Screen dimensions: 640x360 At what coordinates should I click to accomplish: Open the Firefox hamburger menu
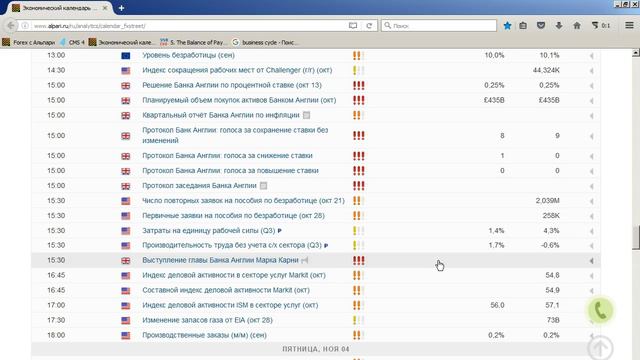click(x=629, y=25)
